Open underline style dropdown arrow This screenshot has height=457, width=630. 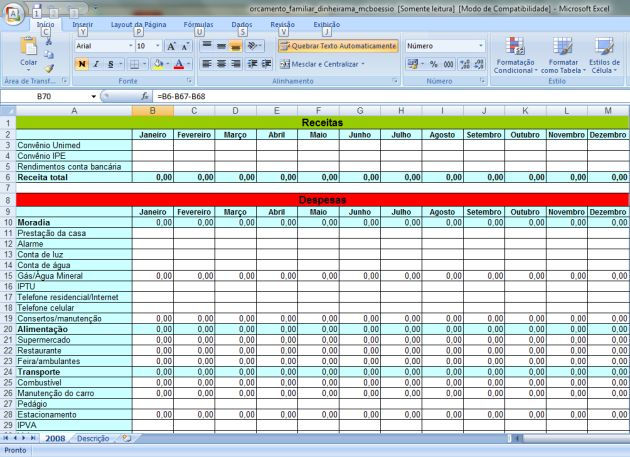point(121,64)
